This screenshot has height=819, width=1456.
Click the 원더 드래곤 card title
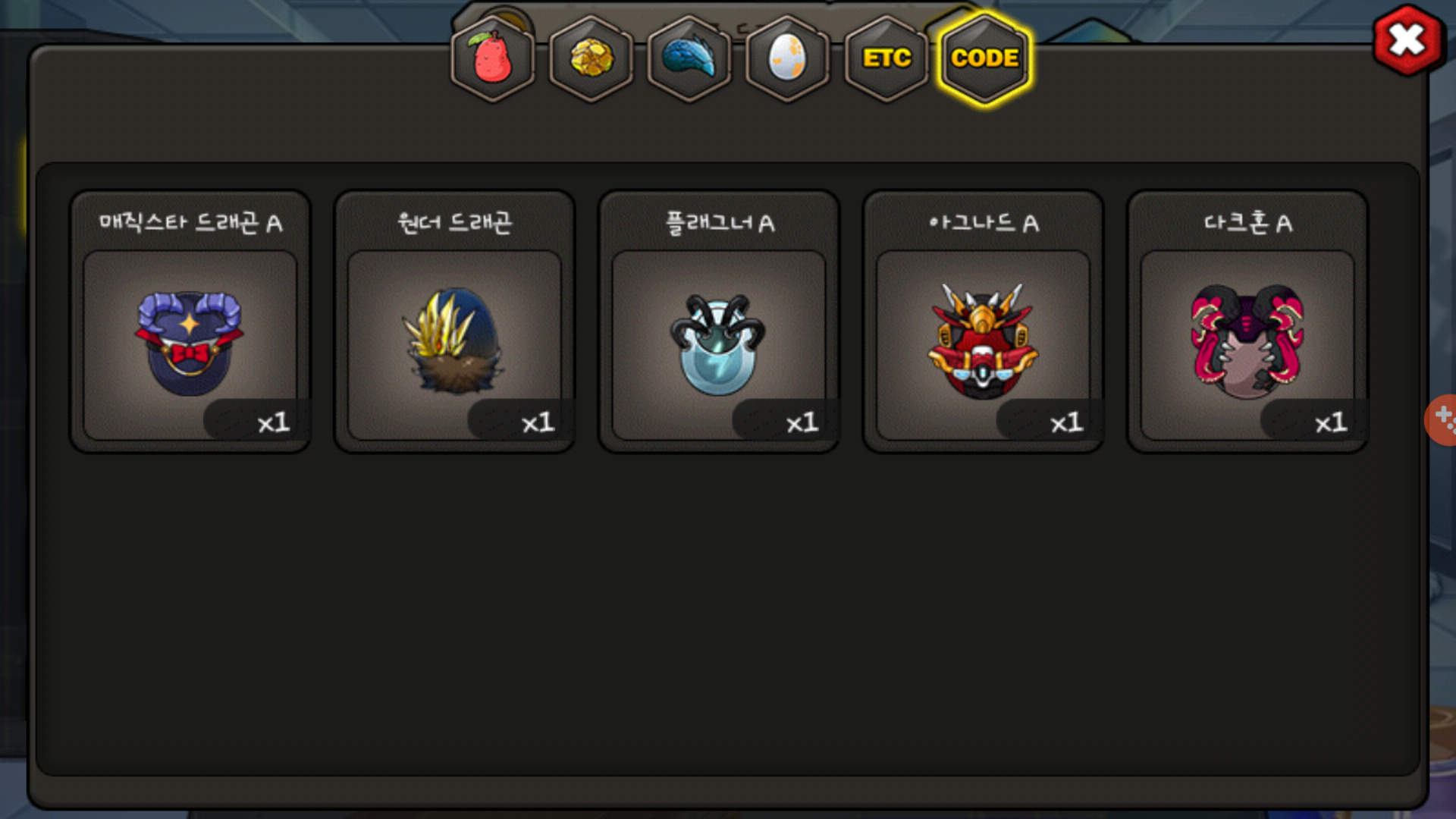point(455,223)
